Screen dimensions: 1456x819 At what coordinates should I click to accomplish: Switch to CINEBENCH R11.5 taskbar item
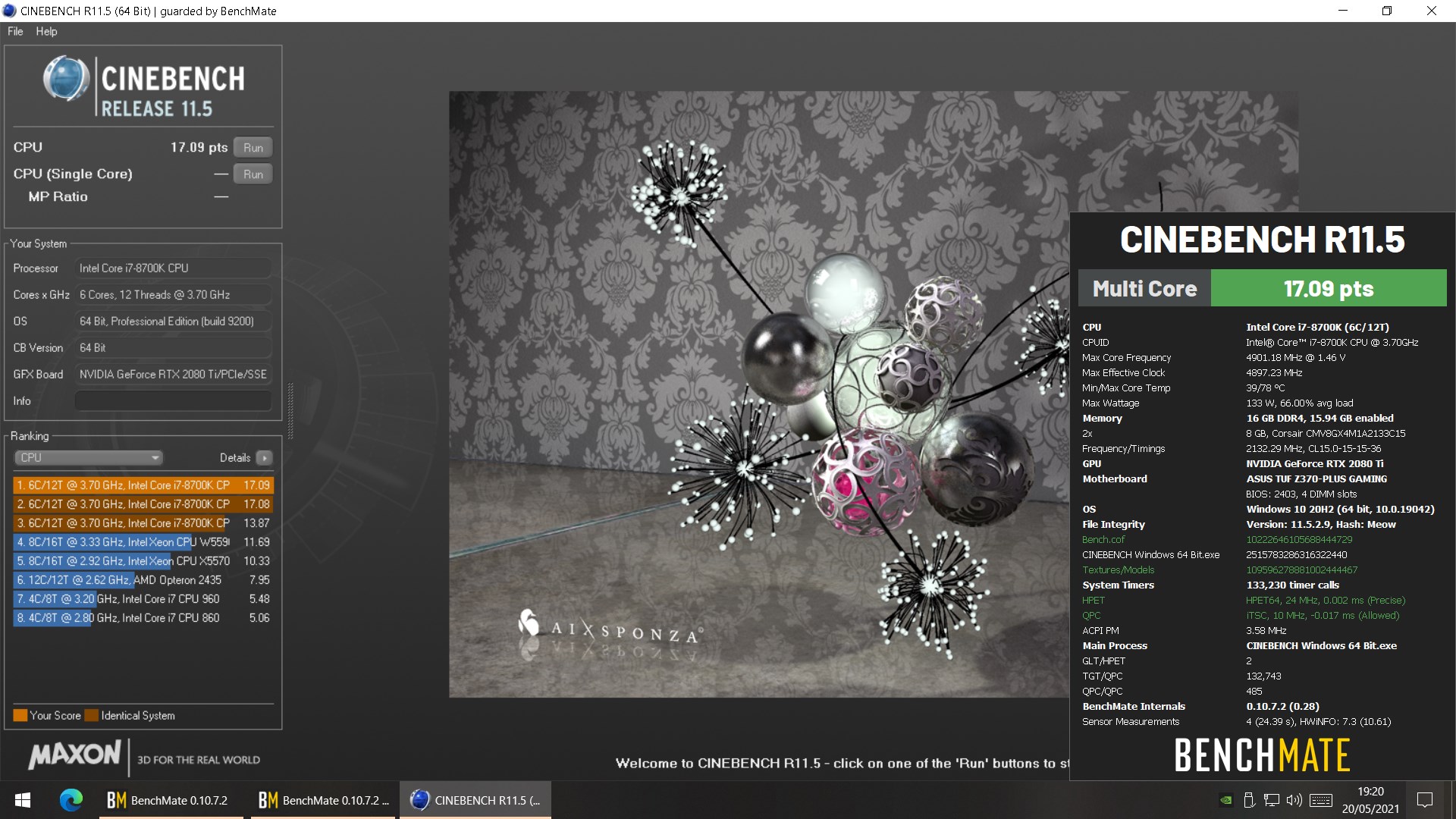point(475,800)
